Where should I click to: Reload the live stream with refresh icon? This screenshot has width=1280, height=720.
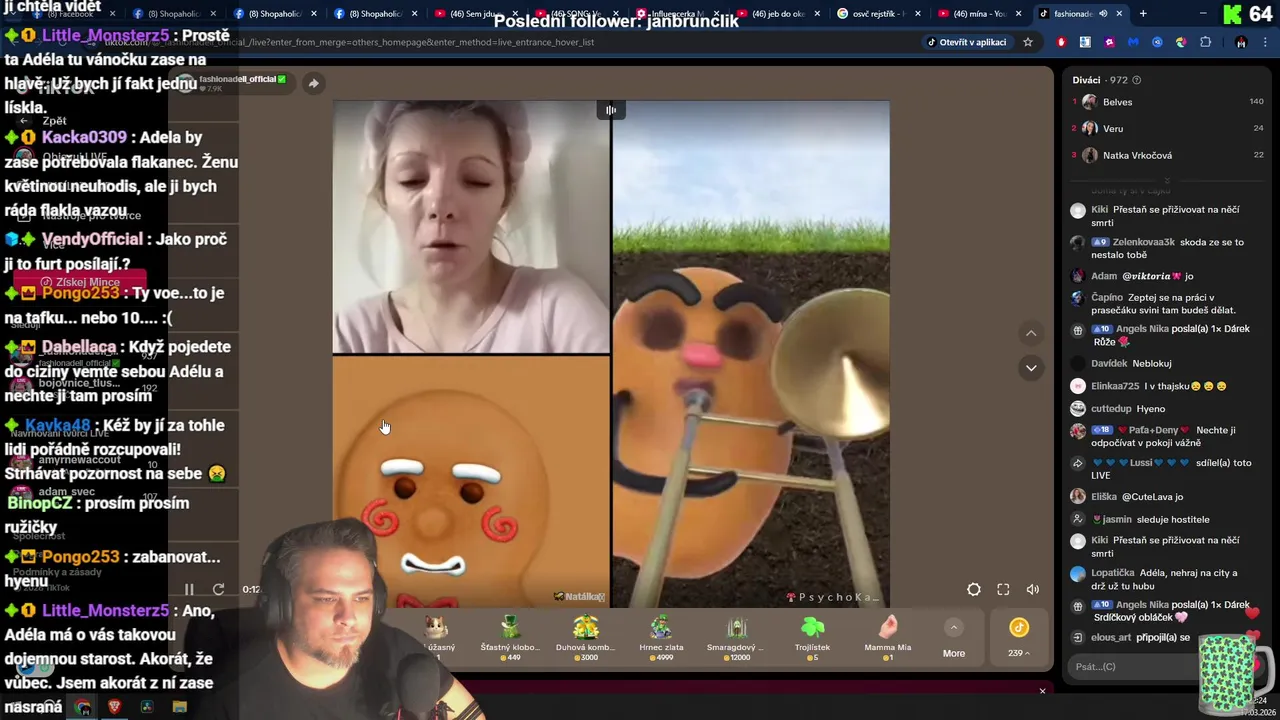(x=219, y=589)
